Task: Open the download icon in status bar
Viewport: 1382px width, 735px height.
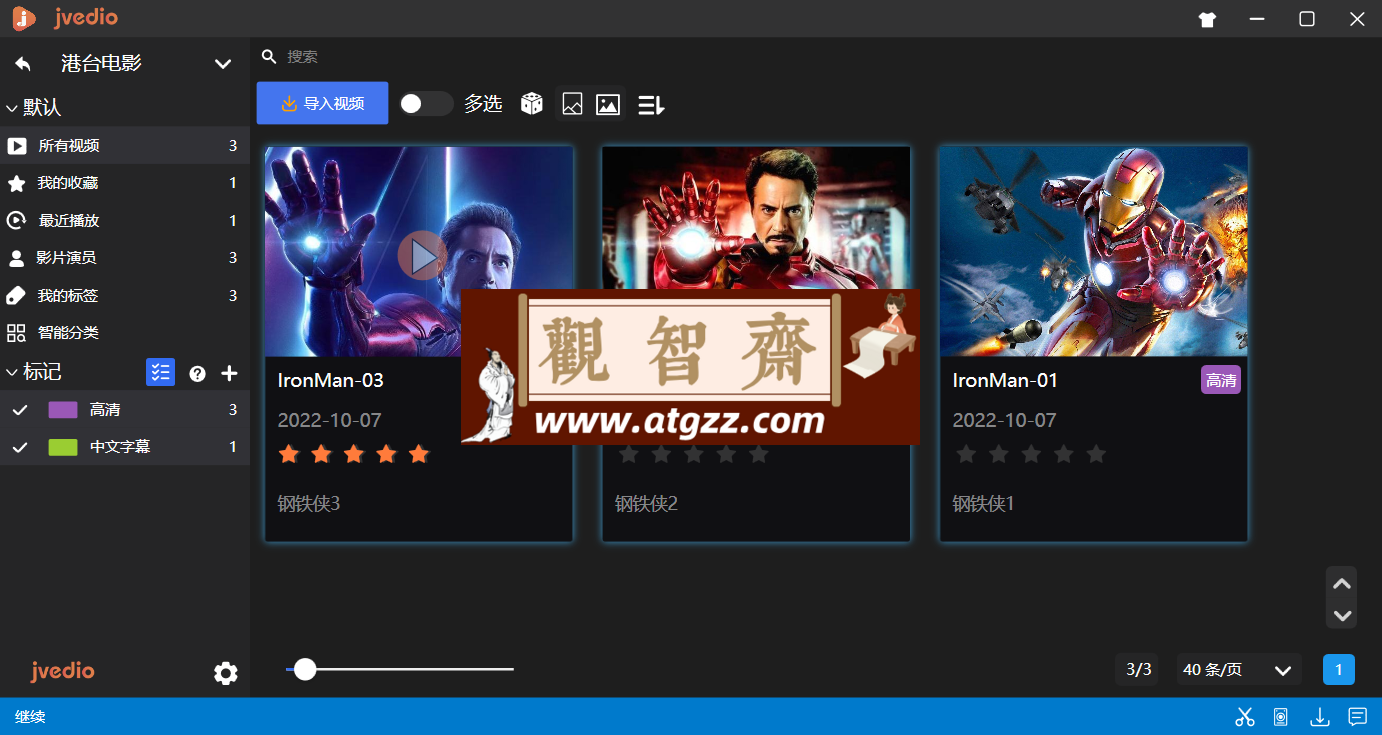Action: (1320, 716)
